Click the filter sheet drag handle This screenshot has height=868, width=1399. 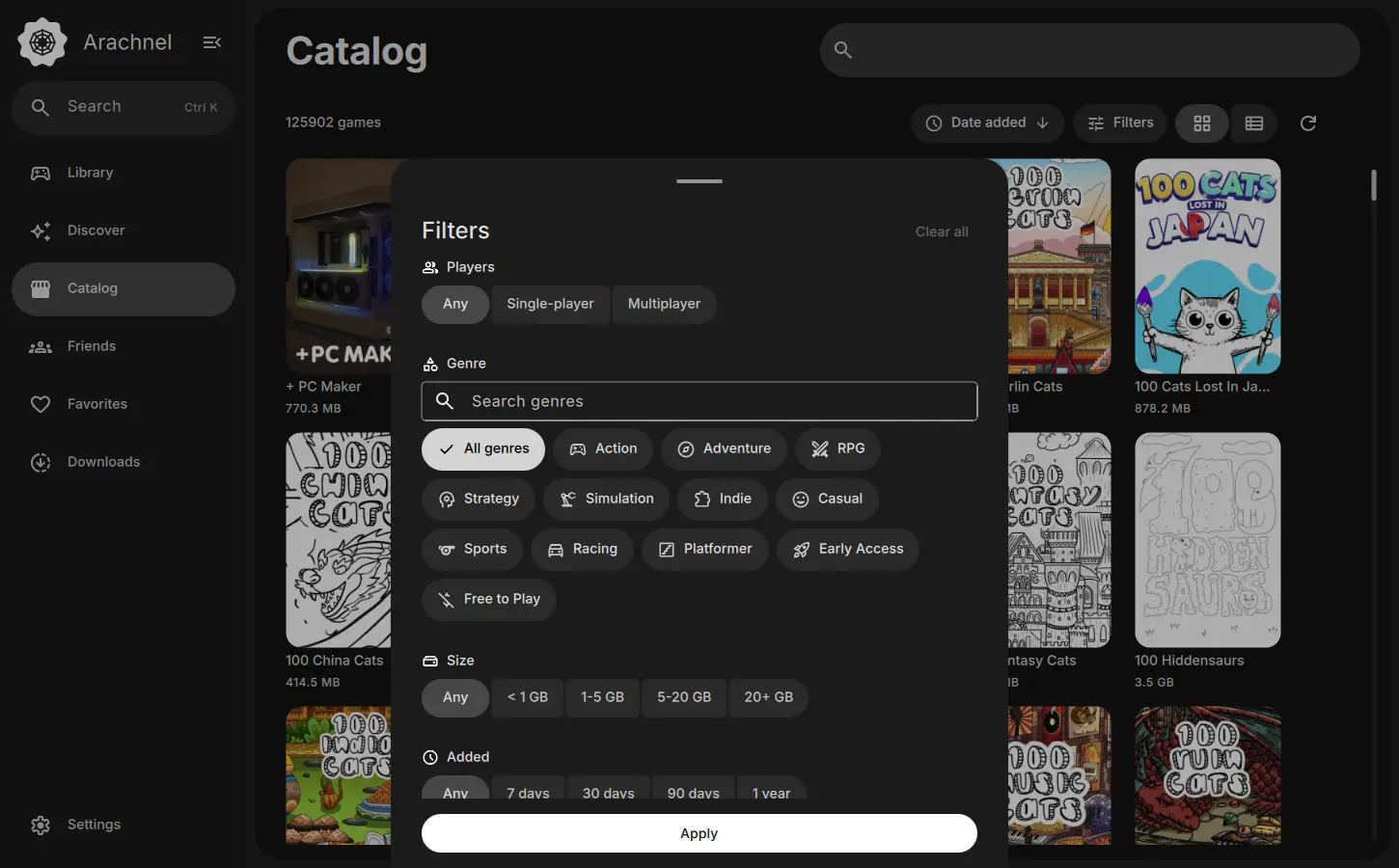(699, 181)
